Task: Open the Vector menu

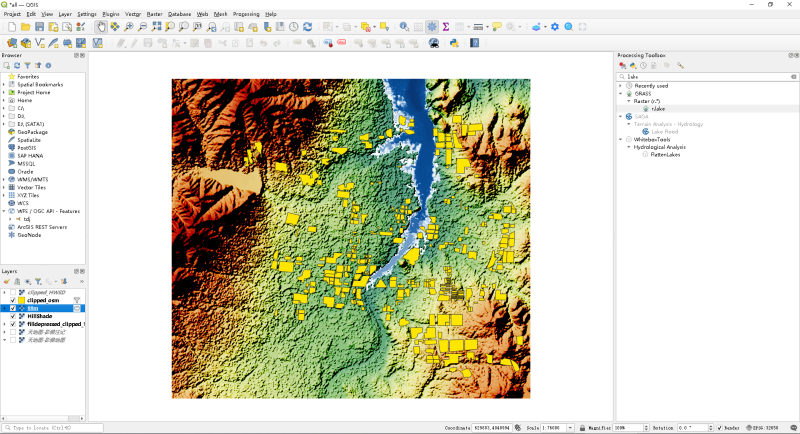Action: [x=133, y=14]
